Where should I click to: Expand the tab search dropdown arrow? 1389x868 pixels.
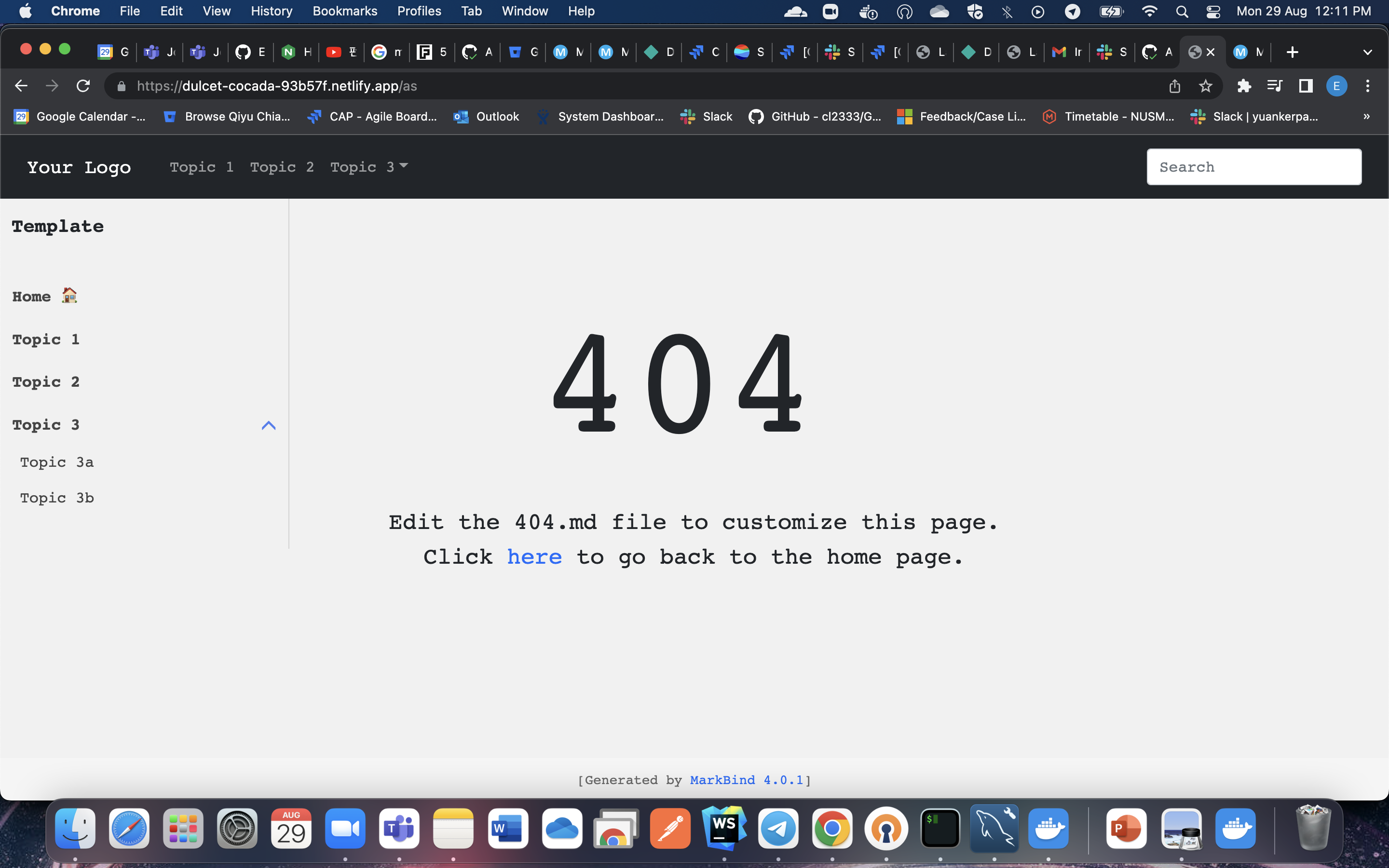[1367, 52]
